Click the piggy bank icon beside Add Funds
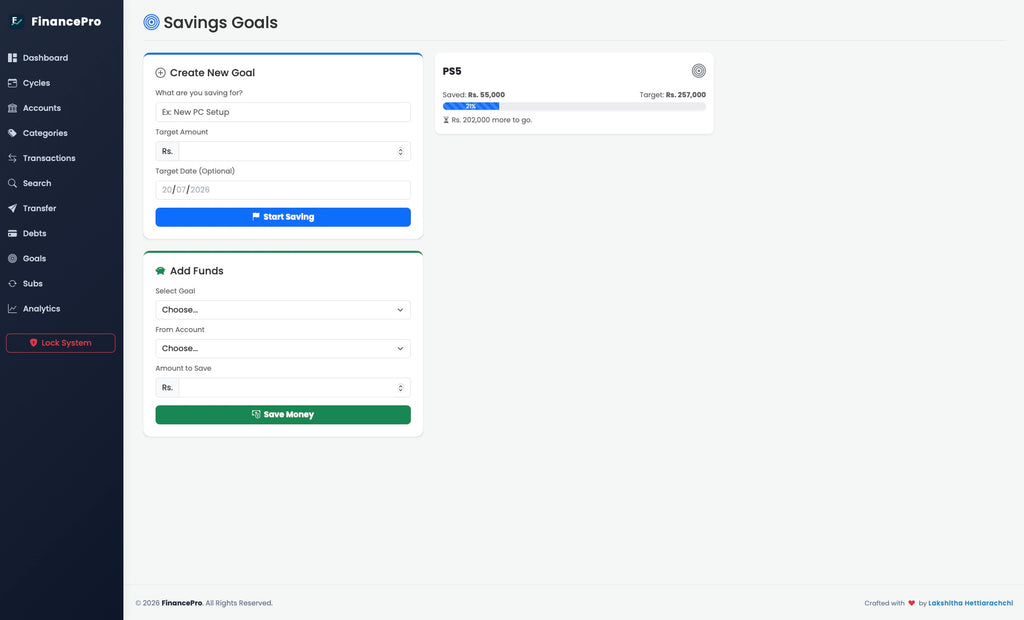The width and height of the screenshot is (1024, 620). pos(160,270)
